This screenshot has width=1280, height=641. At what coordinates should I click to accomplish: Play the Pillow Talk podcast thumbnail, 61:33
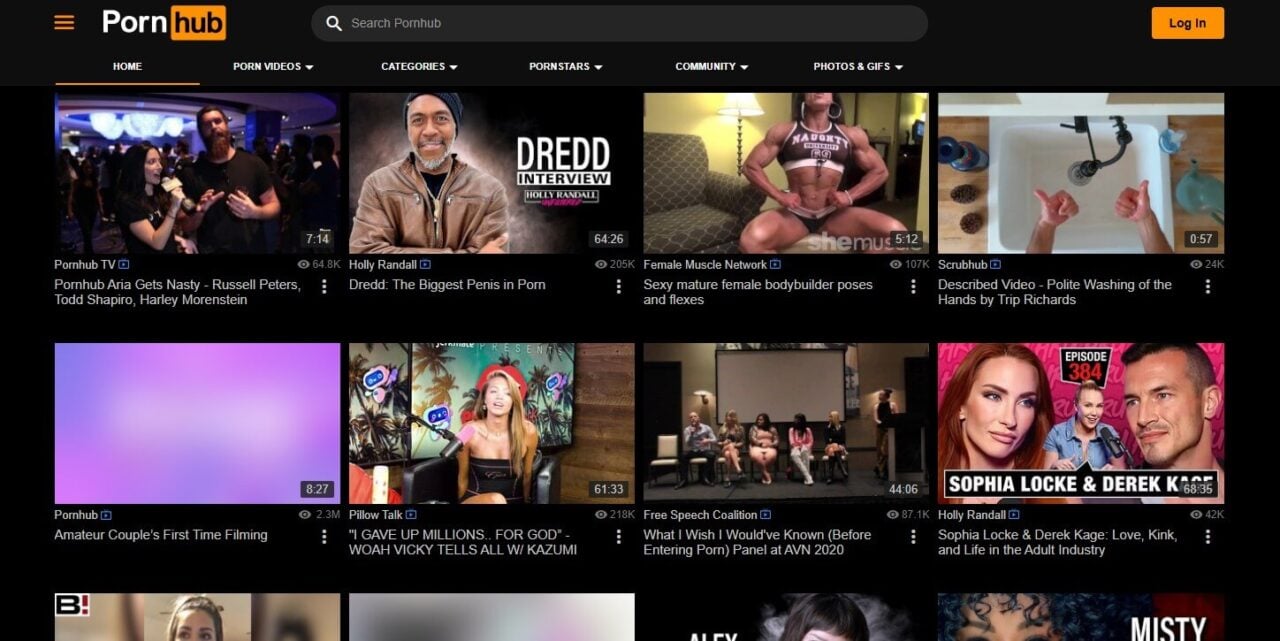(491, 423)
